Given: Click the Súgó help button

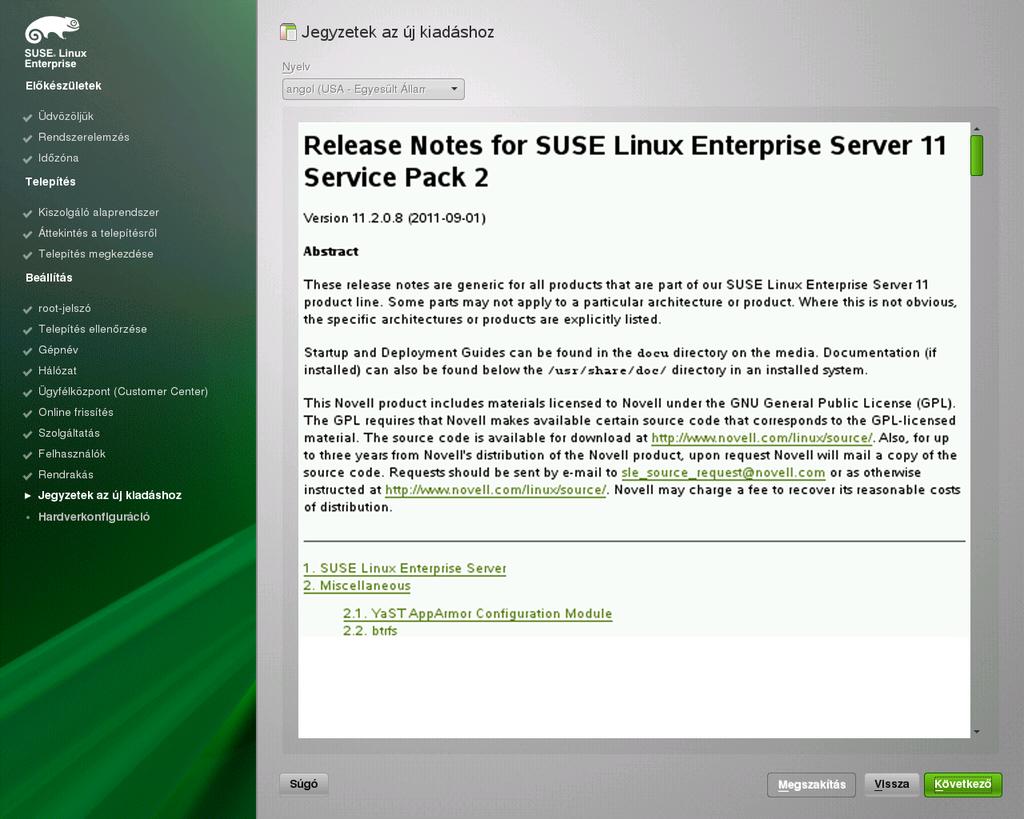Looking at the screenshot, I should [x=304, y=784].
